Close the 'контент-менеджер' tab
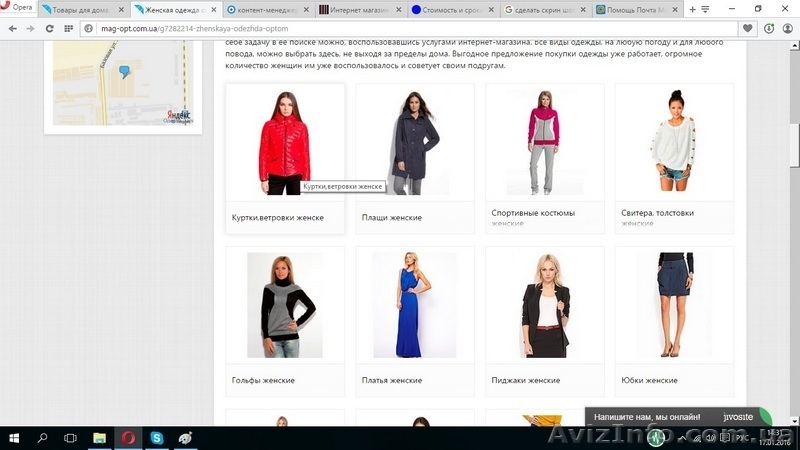The height and width of the screenshot is (450, 800). (x=306, y=10)
